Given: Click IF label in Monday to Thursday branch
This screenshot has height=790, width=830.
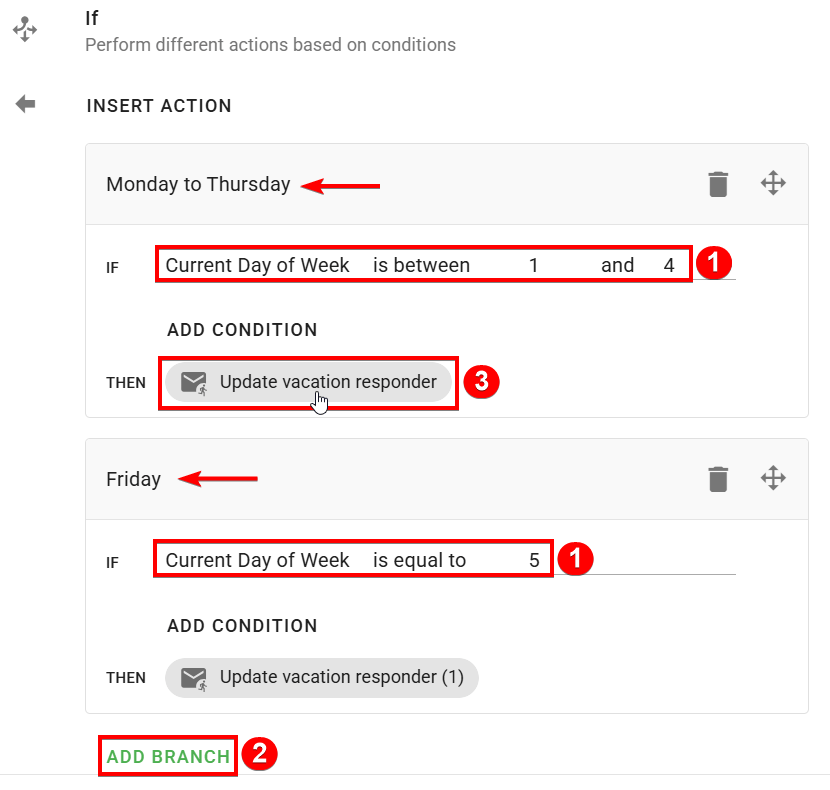Looking at the screenshot, I should point(112,268).
